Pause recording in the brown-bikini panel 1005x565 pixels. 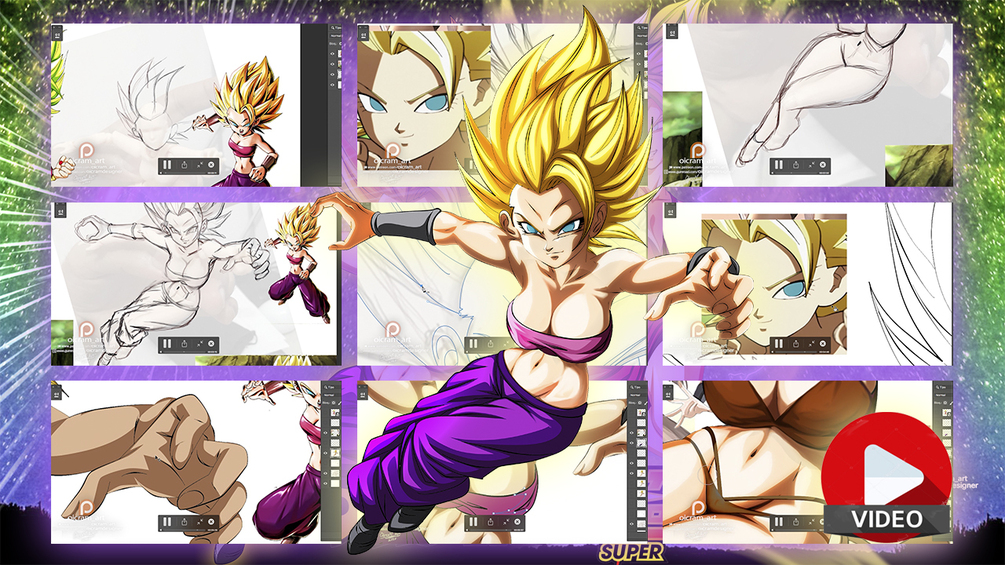point(778,522)
